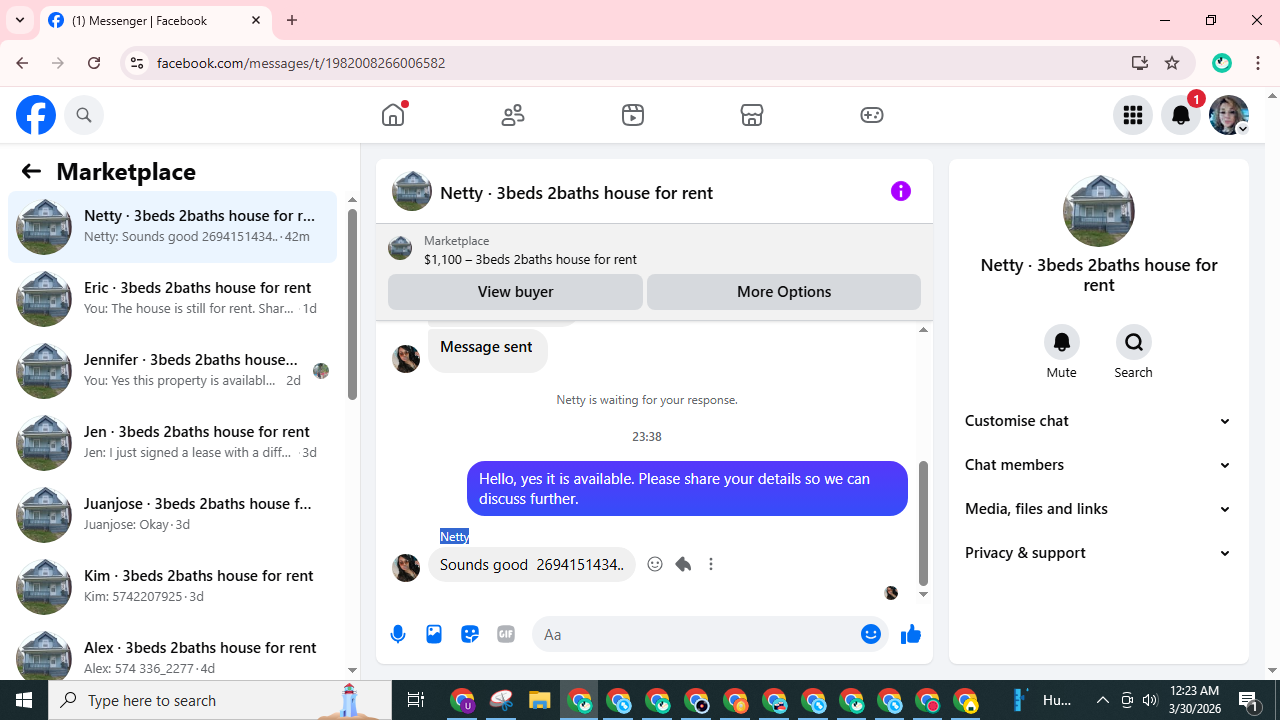The height and width of the screenshot is (720, 1280).
Task: Open the Marketplace tab
Action: tap(752, 115)
